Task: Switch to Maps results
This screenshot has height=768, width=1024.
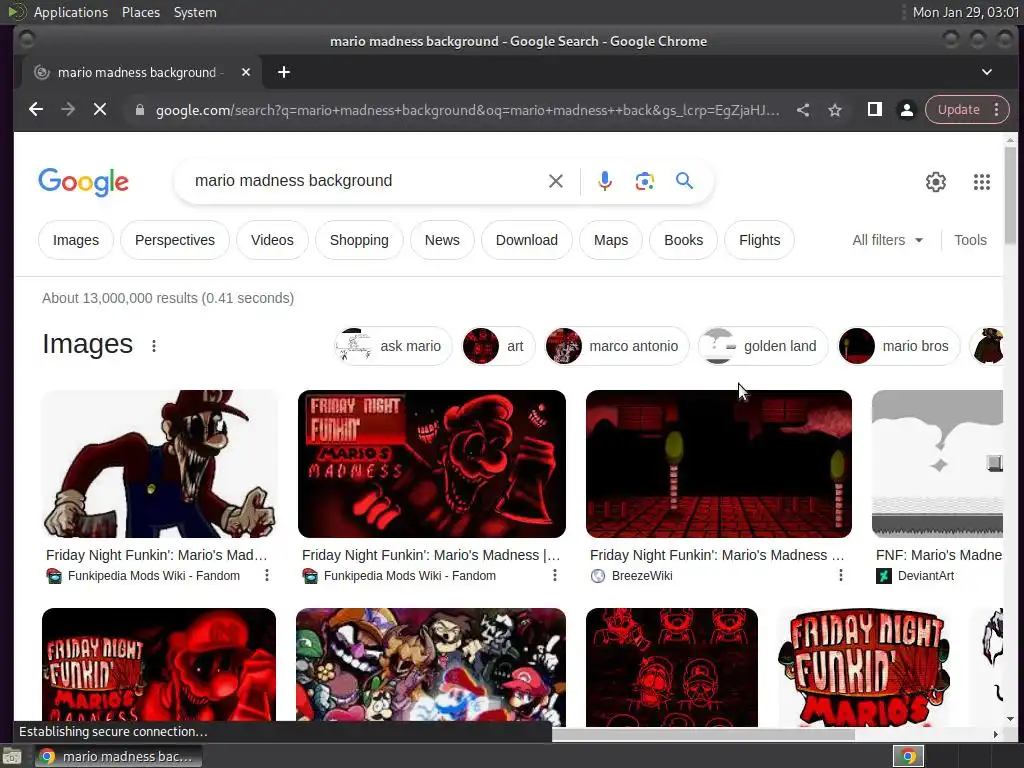Action: [x=611, y=240]
